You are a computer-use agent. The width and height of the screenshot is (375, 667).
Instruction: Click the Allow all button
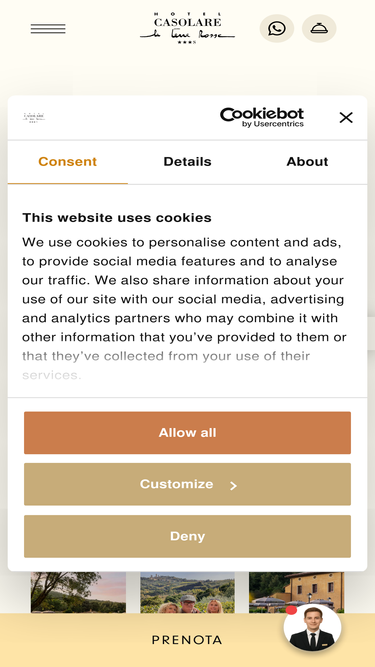click(x=188, y=433)
